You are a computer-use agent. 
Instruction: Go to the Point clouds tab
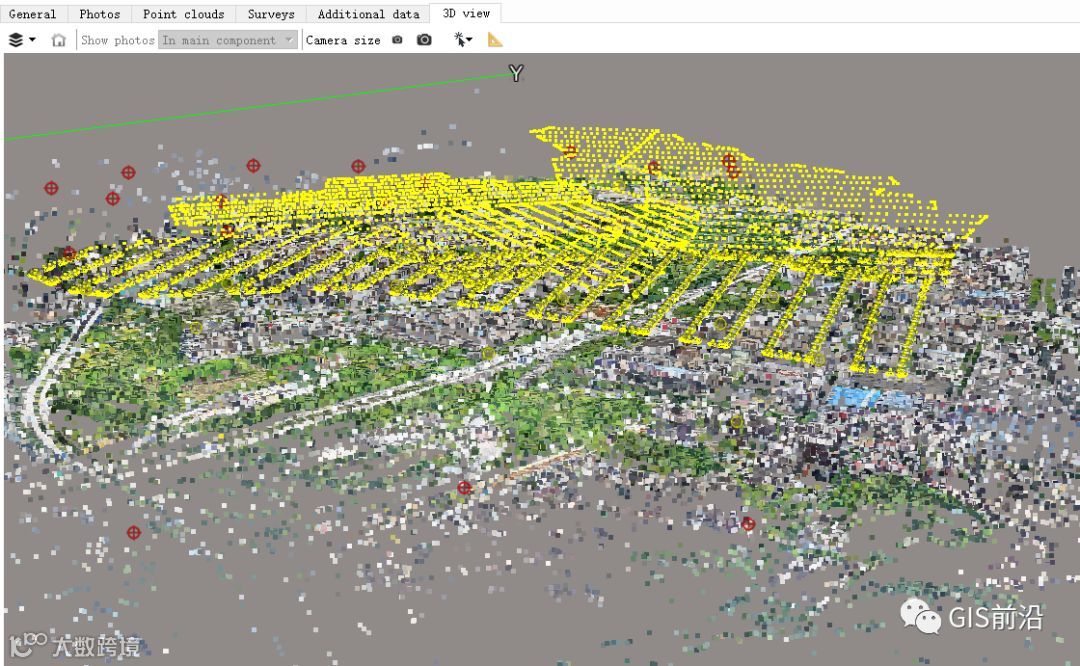pos(183,14)
